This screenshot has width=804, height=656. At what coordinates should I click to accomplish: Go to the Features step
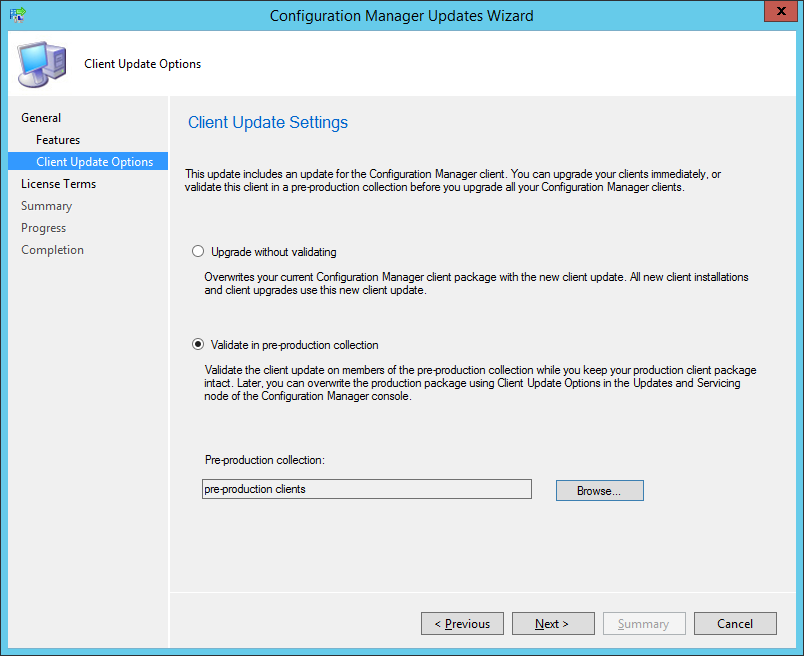58,140
